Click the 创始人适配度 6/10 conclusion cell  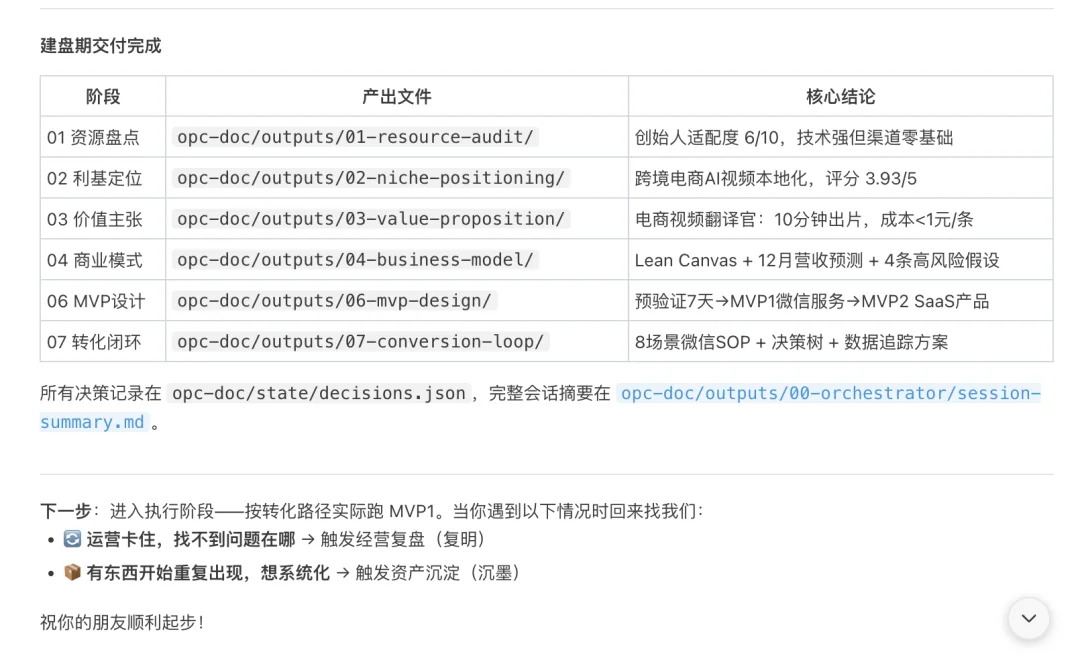coord(840,137)
